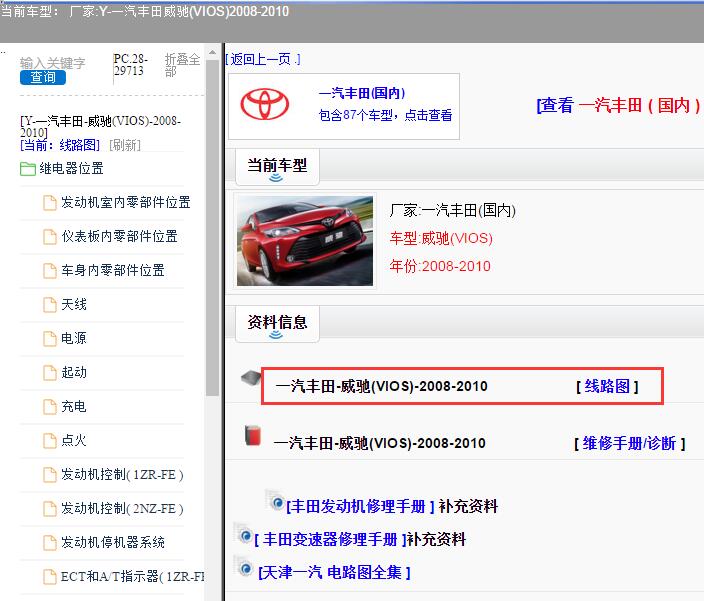Click the page icon beside 仪表板内零部件位置
The width and height of the screenshot is (704, 601).
pyautogui.click(x=50, y=237)
